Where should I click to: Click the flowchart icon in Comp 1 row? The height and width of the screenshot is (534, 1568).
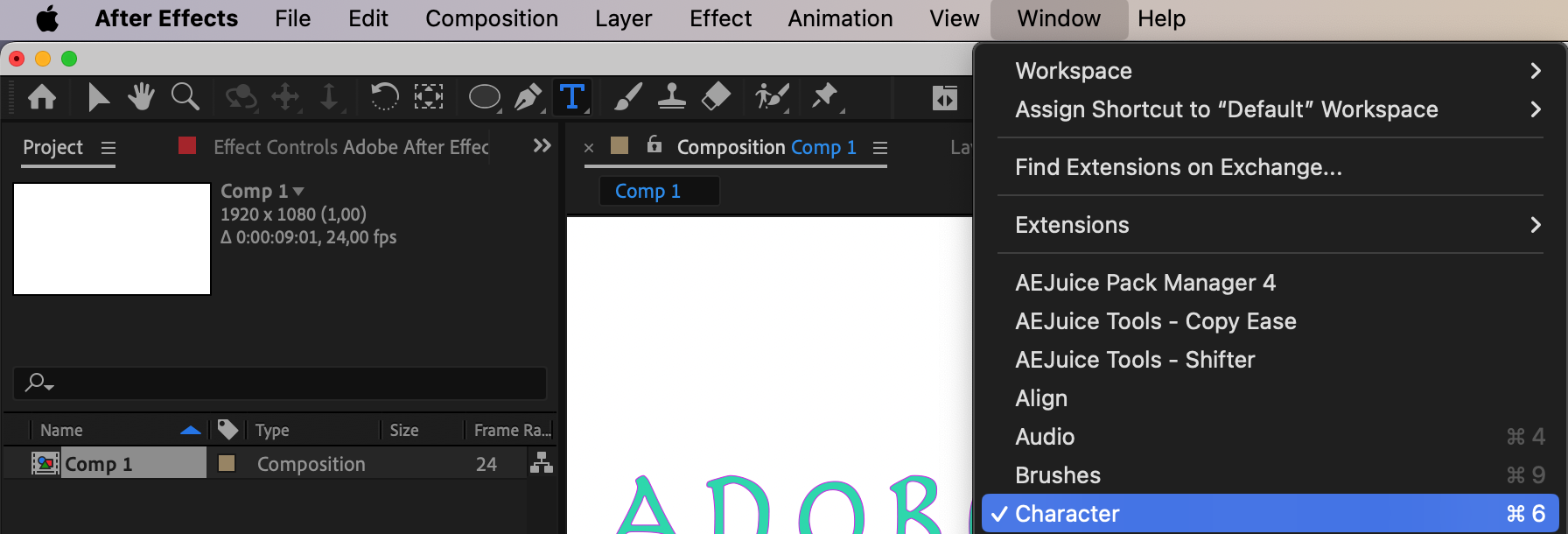542,463
